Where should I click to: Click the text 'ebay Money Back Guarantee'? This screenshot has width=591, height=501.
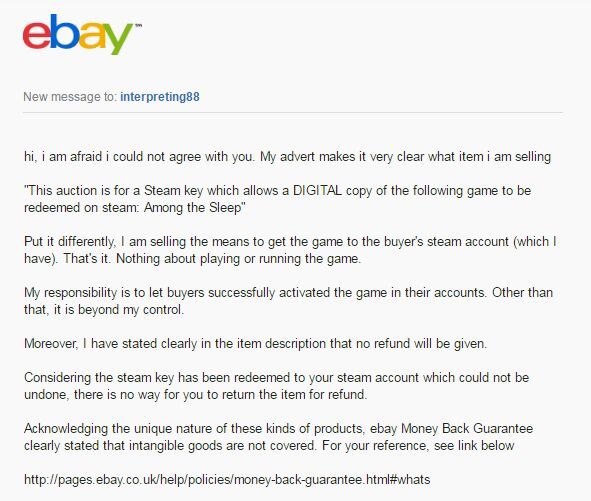[x=452, y=429]
